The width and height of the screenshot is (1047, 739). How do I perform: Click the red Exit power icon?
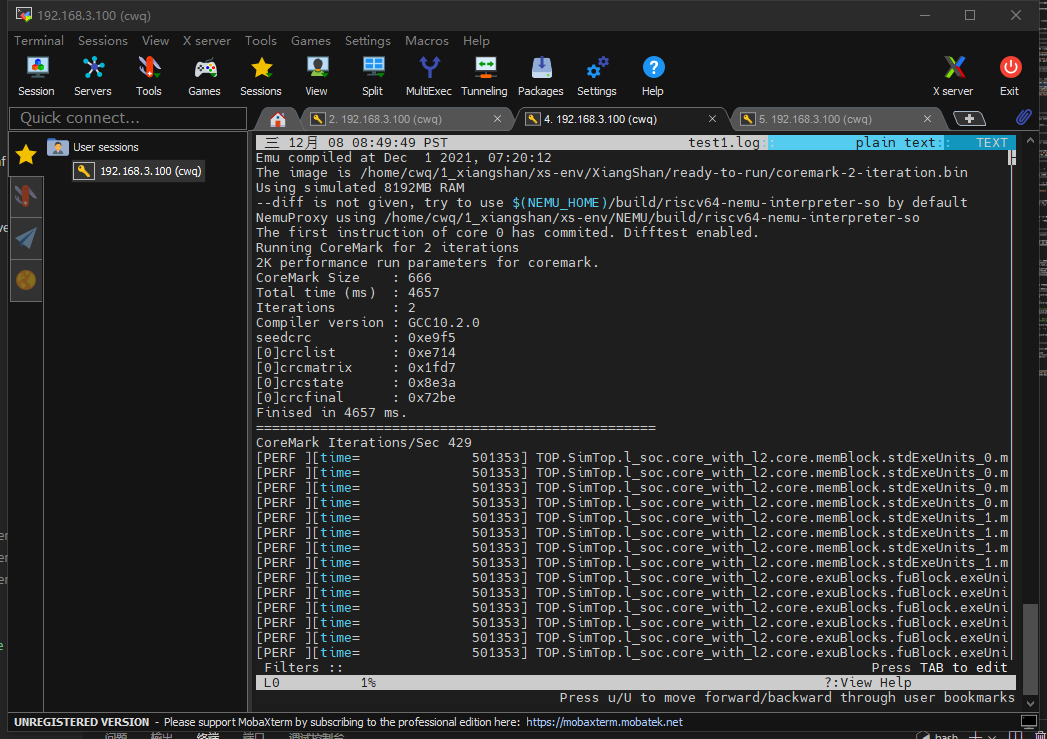1010,77
